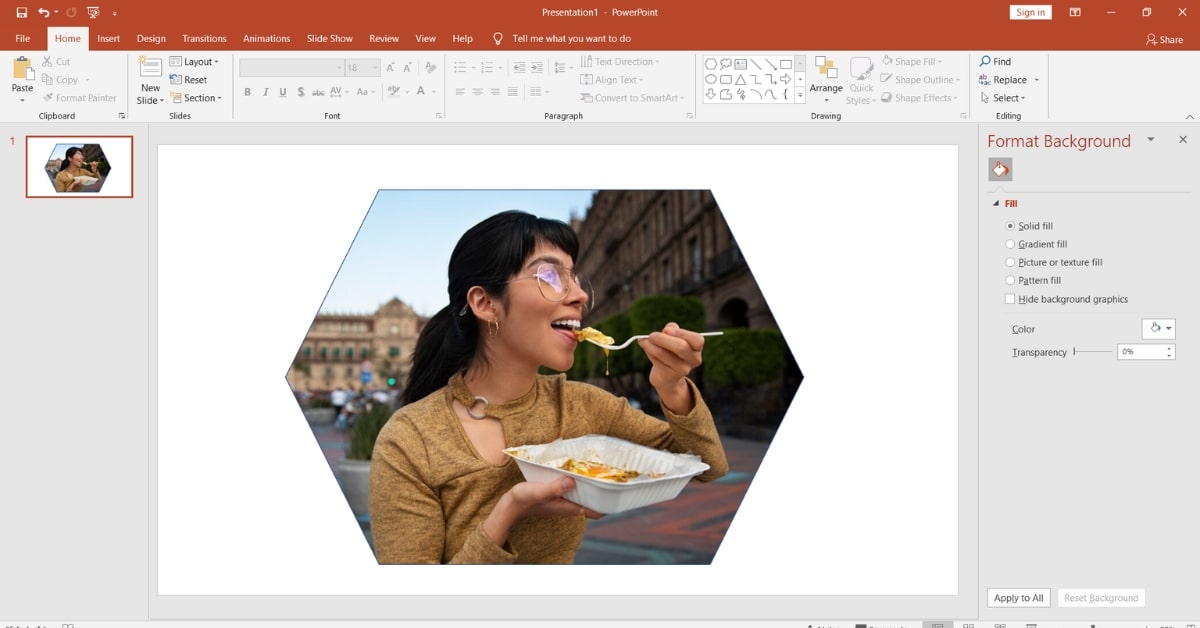Increase font size
1200x628 pixels.
coord(391,67)
